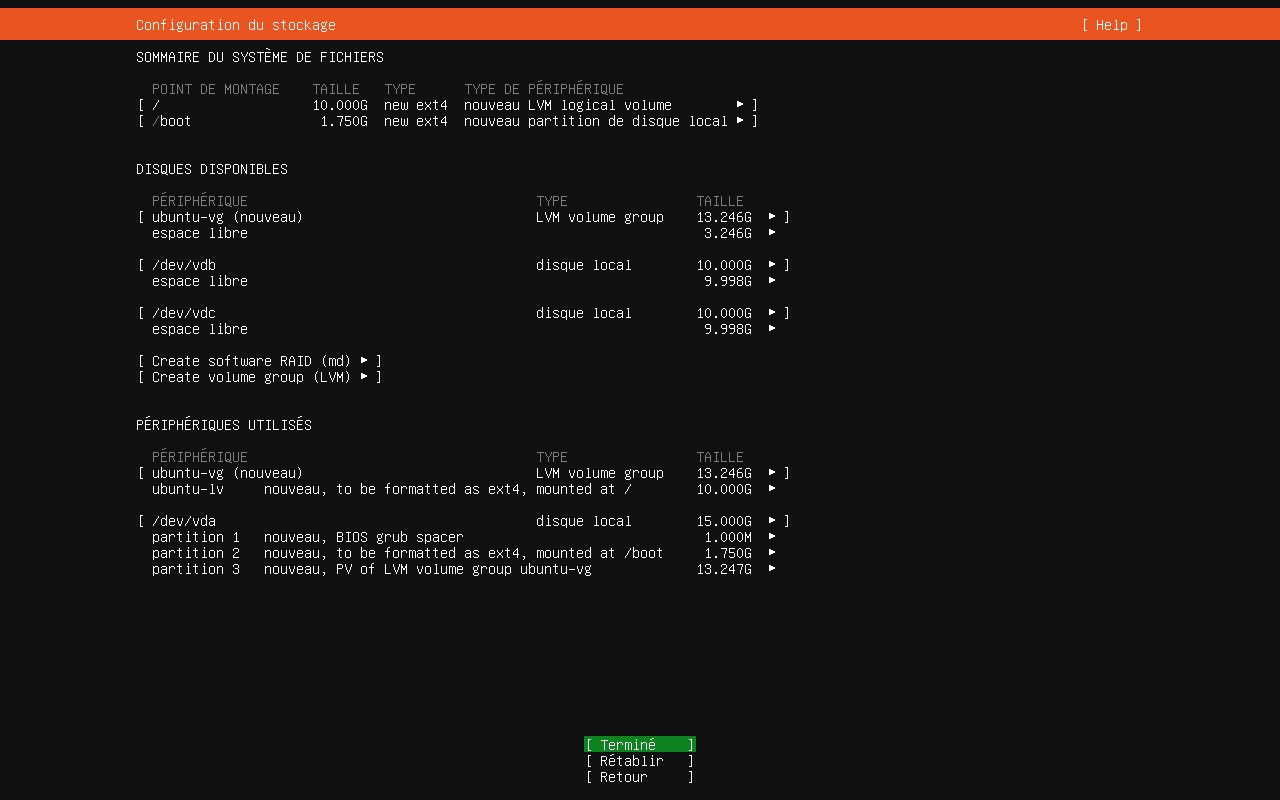Open the /dev/vdb disk menu
This screenshot has width=1280, height=800.
(464, 265)
